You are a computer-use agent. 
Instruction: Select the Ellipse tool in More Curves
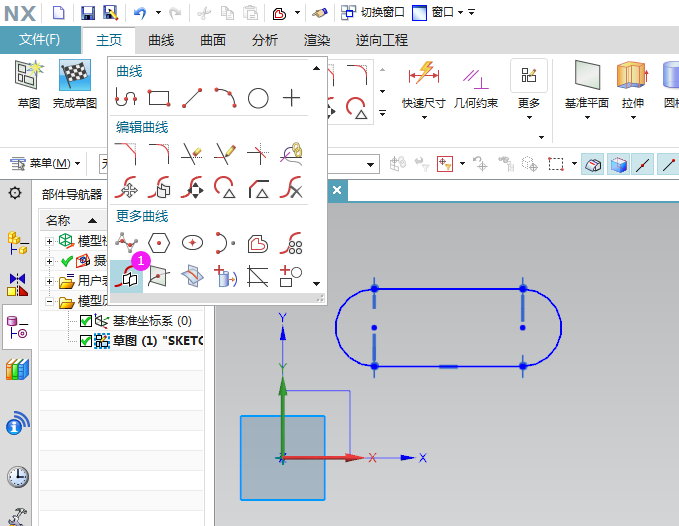click(x=192, y=242)
